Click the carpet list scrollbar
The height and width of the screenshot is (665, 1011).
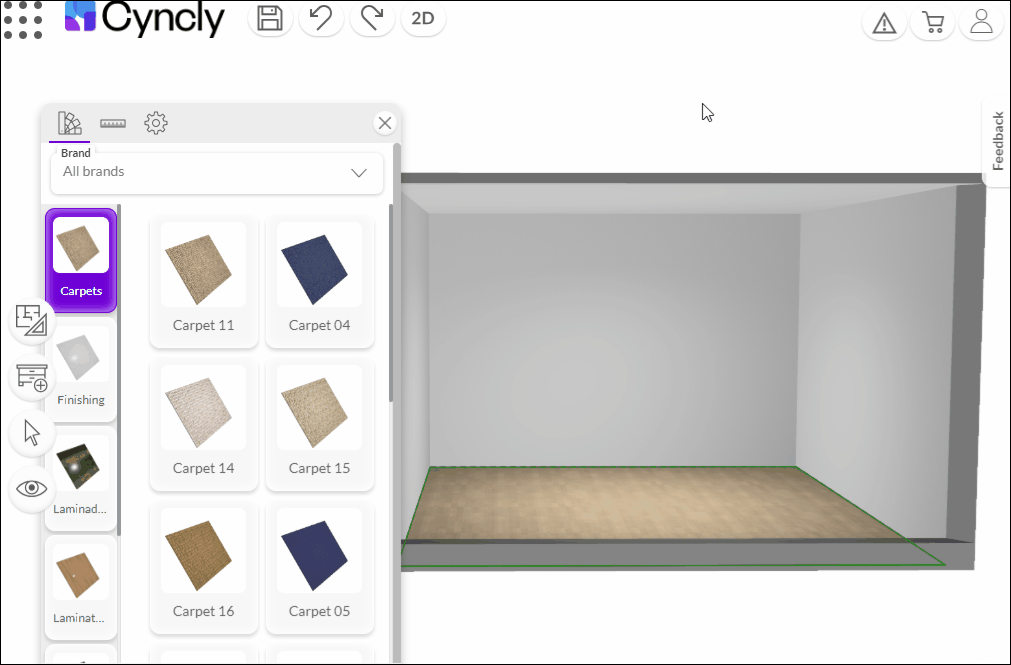click(x=391, y=303)
